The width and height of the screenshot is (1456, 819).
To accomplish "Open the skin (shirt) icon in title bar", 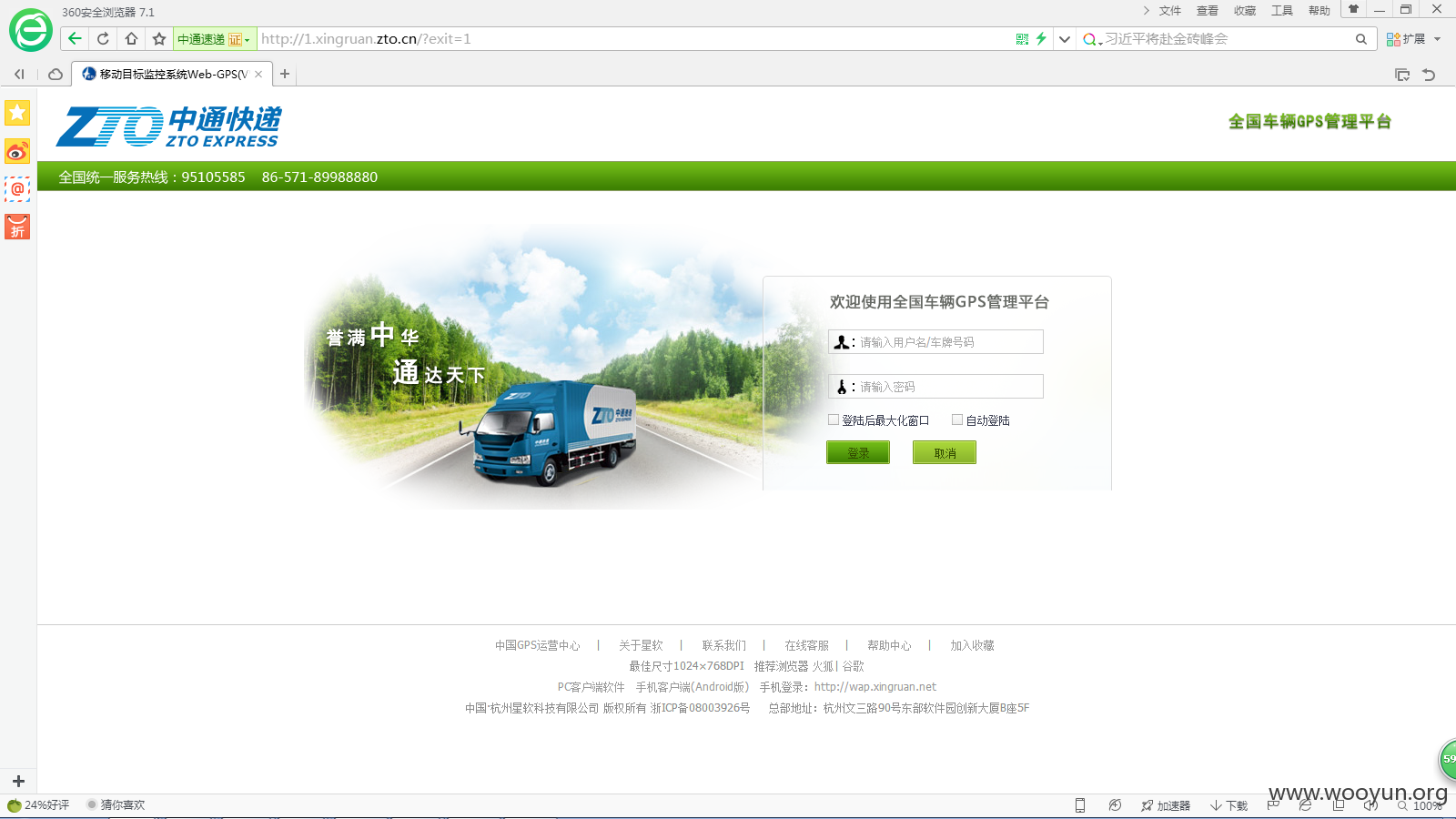I will pyautogui.click(x=1353, y=9).
